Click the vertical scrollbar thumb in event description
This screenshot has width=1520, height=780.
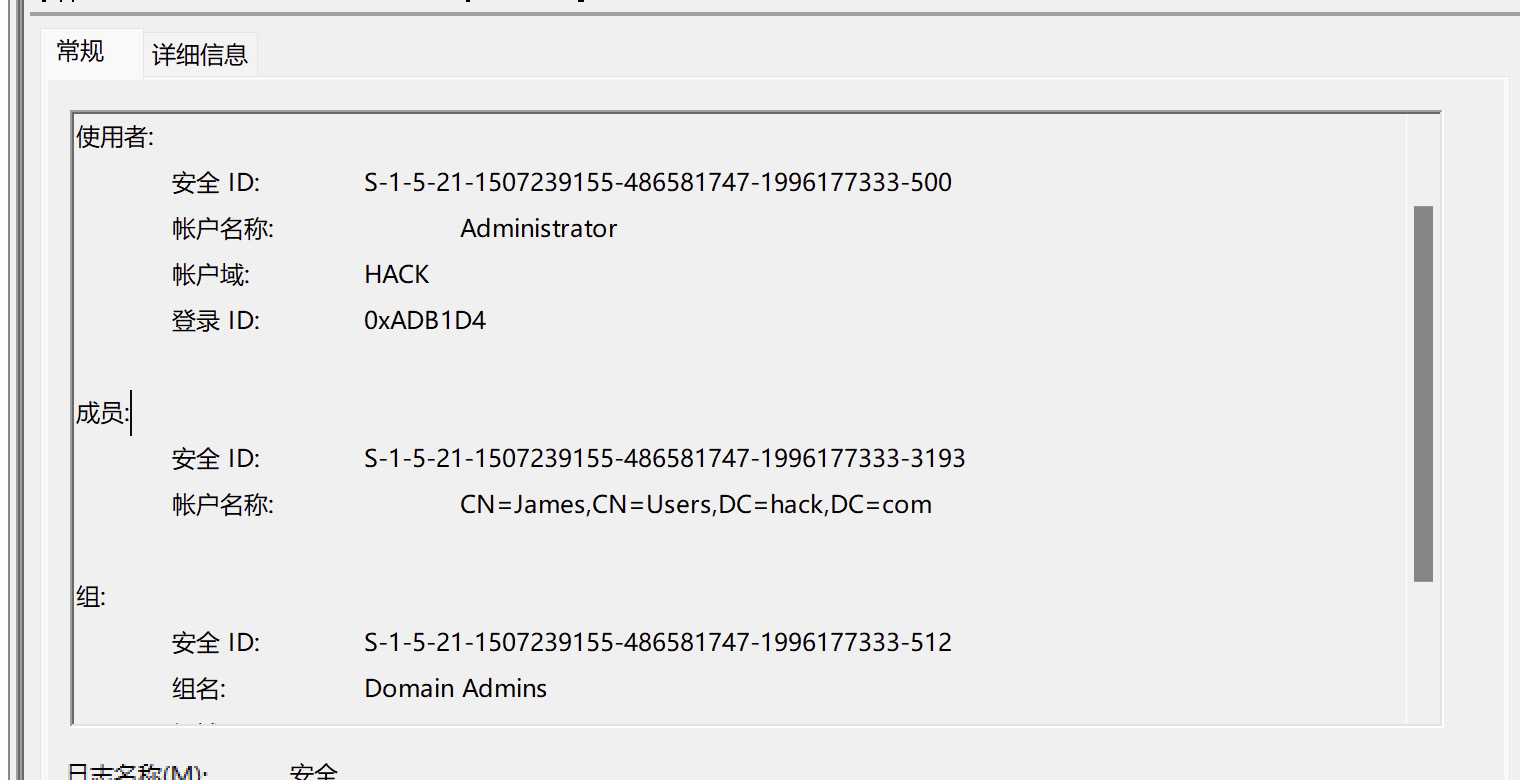tap(1423, 393)
